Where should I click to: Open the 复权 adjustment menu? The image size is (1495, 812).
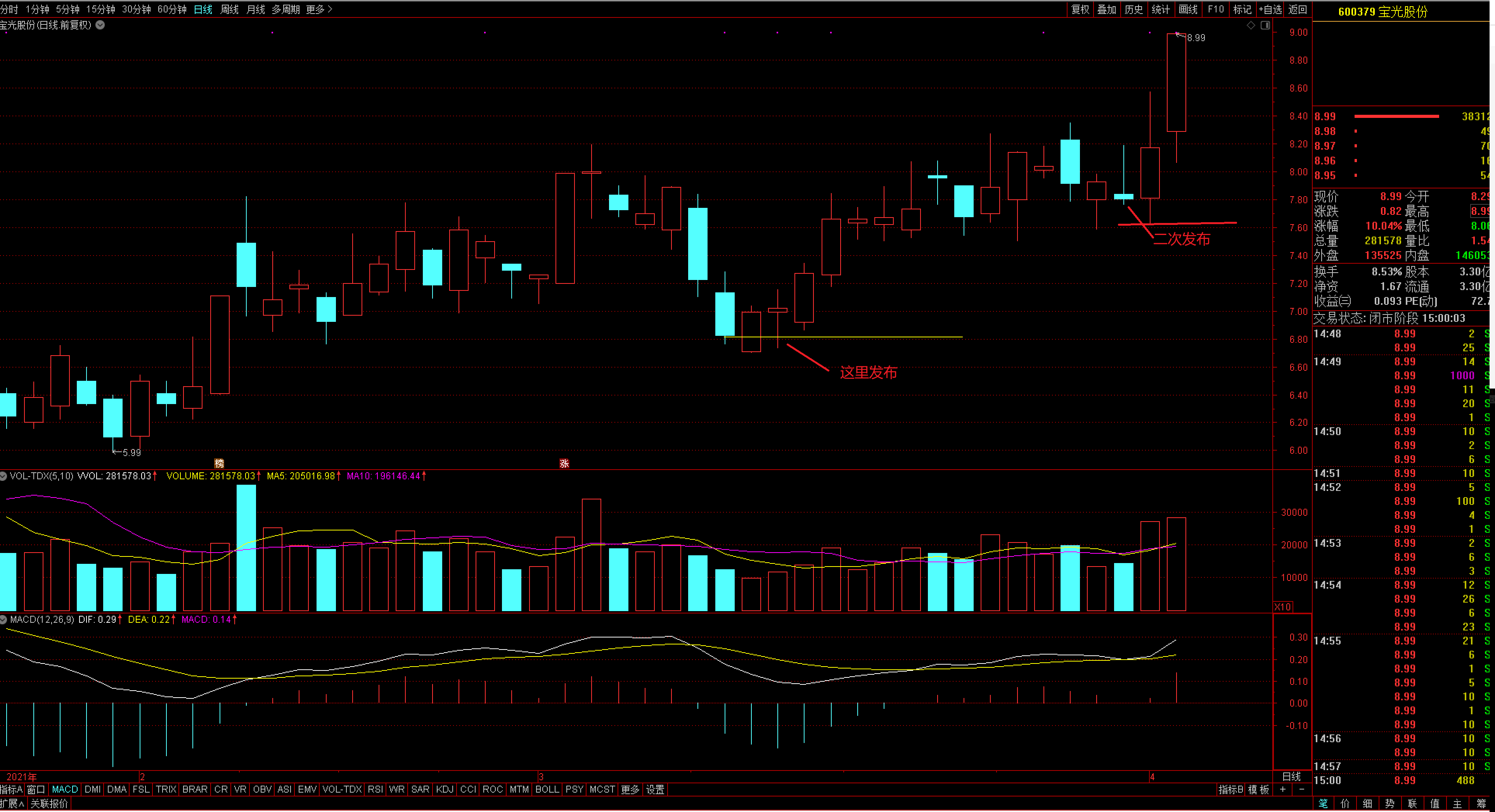click(x=1081, y=9)
